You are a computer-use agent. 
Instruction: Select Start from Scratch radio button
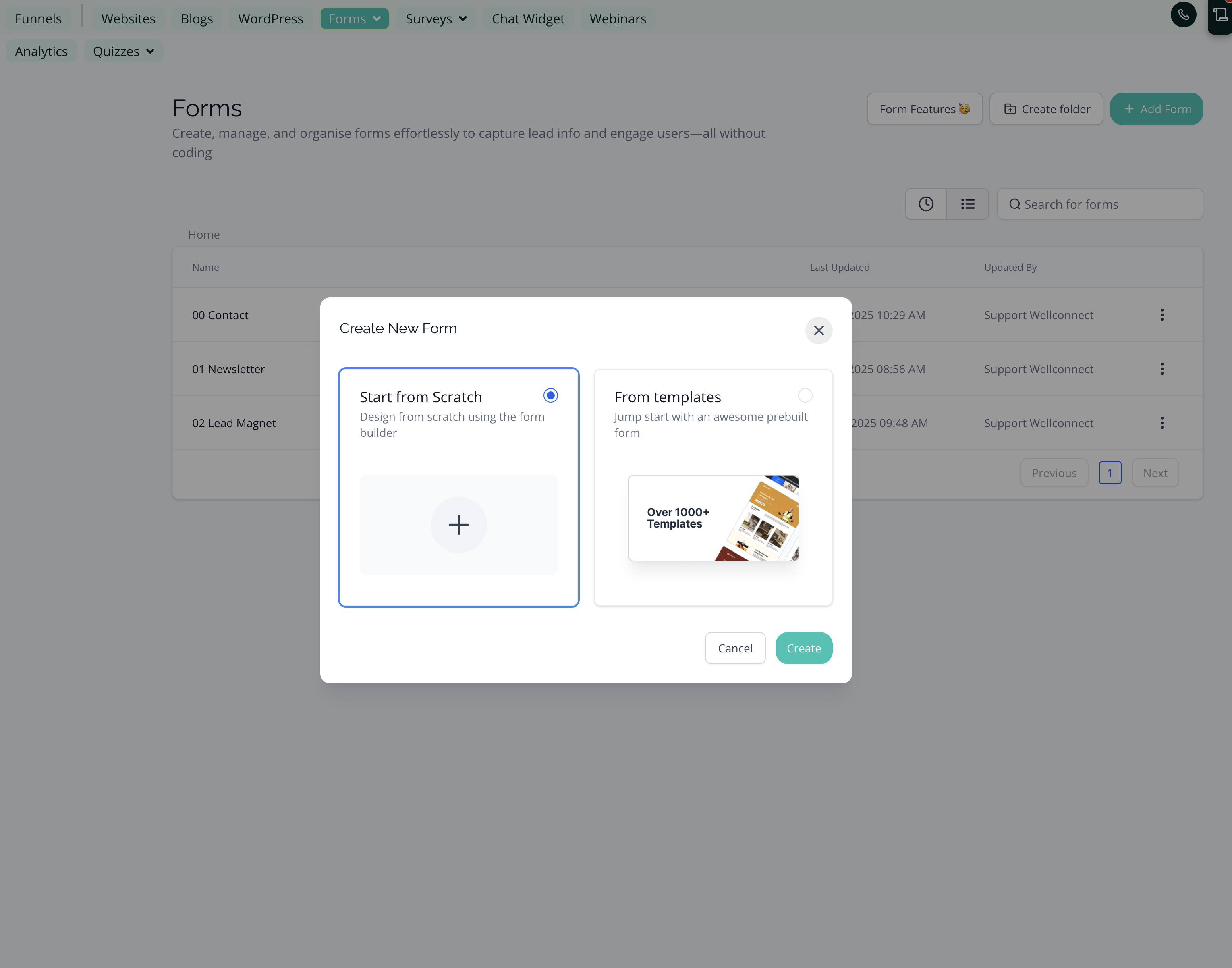(550, 395)
